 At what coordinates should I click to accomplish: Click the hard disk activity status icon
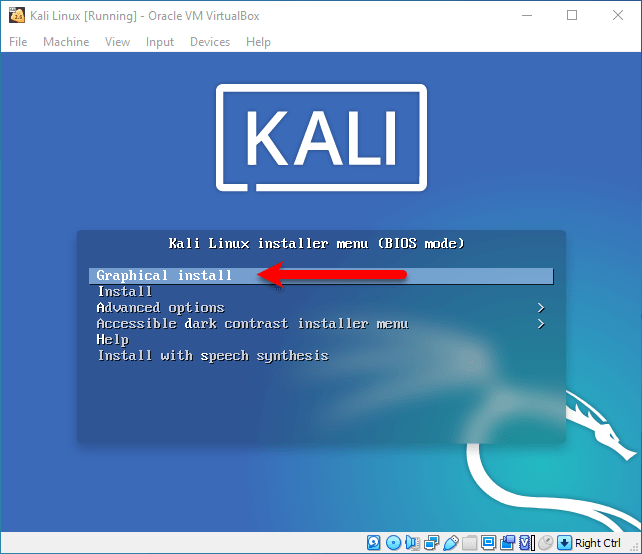click(373, 543)
